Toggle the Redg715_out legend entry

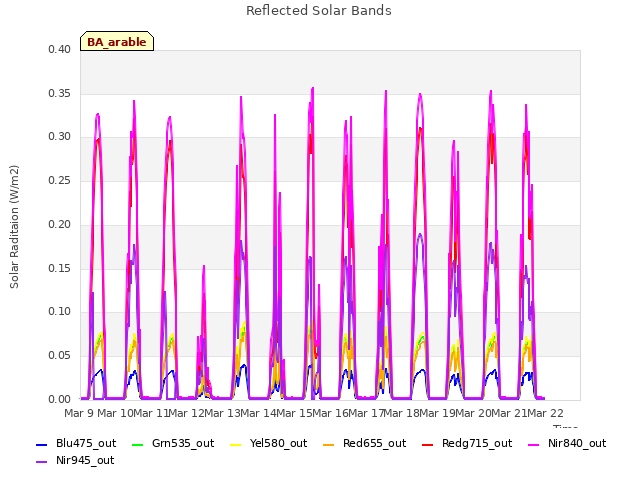point(467,443)
